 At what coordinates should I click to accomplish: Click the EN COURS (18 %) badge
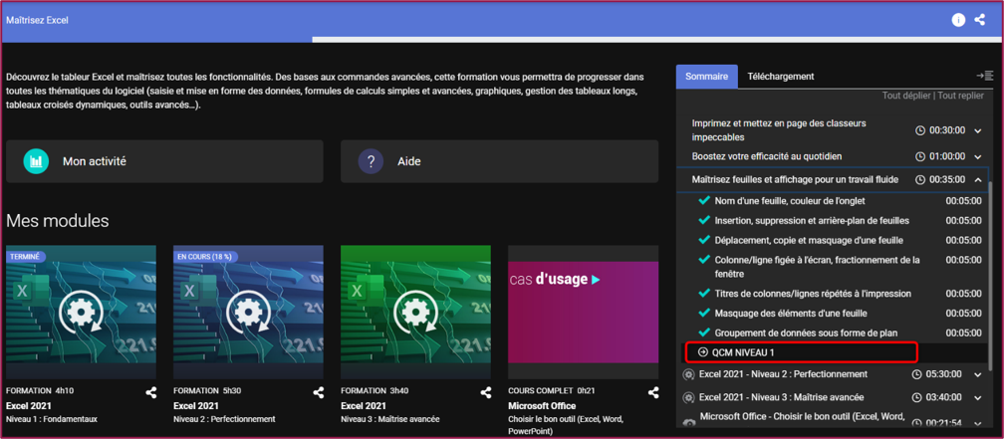click(206, 257)
